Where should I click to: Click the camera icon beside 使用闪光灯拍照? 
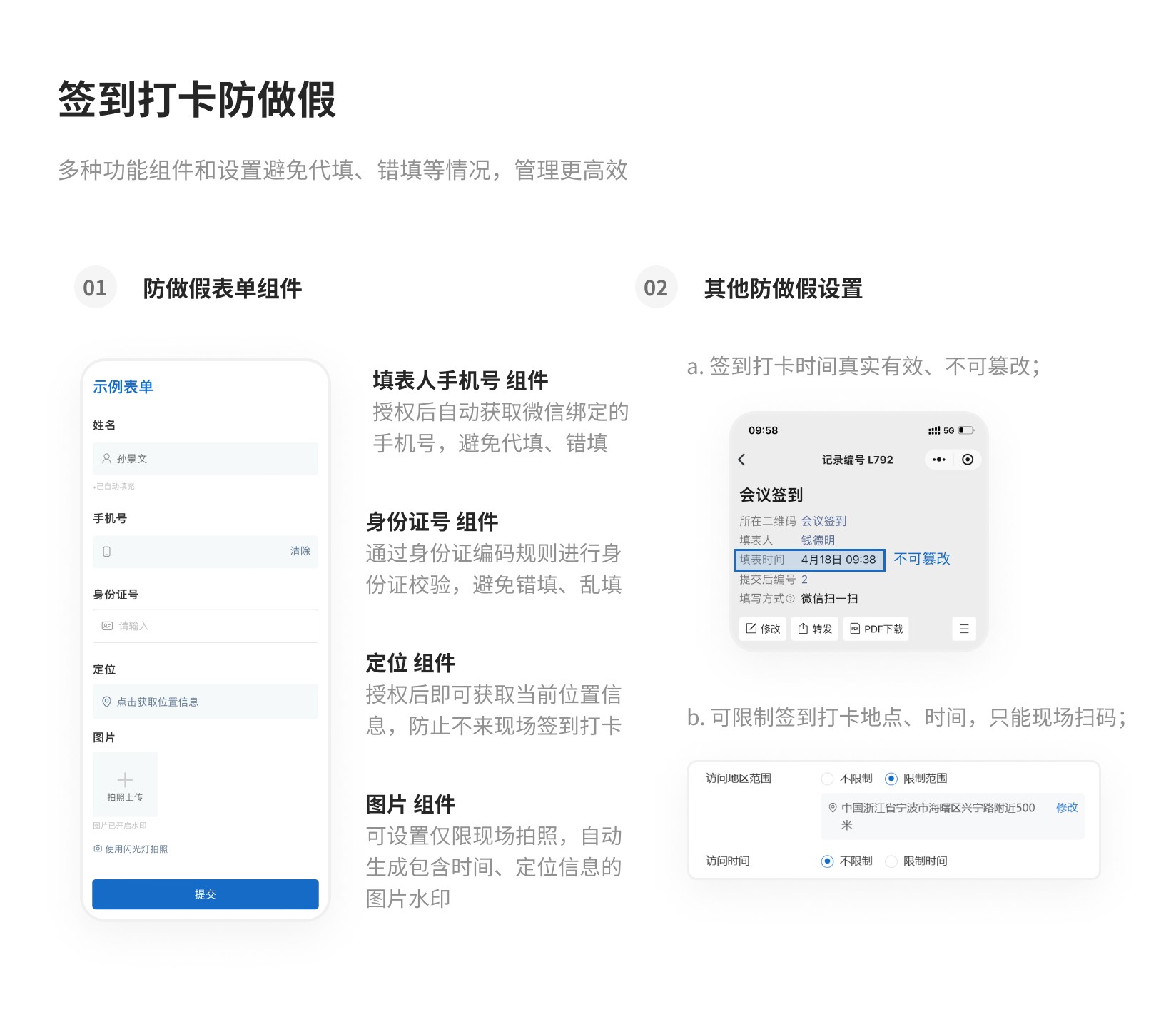(98, 849)
